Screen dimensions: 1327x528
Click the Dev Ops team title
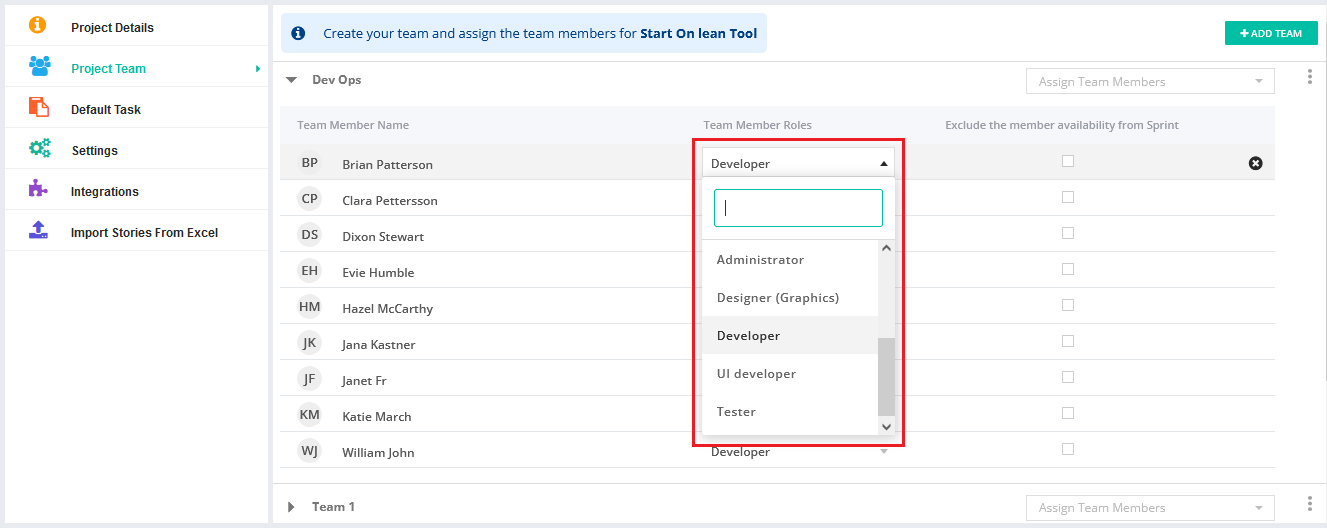337,80
